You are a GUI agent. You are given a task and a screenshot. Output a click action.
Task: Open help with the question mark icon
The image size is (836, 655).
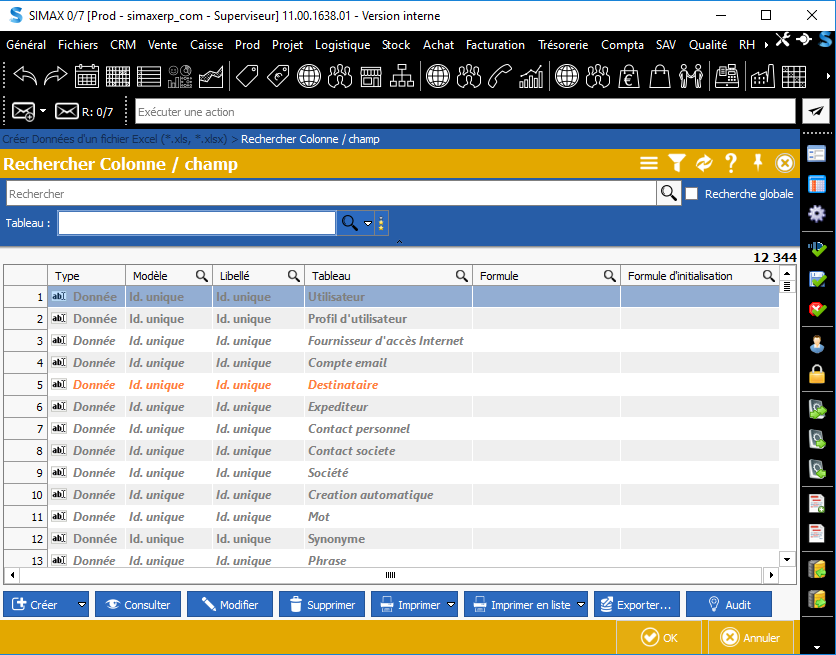coord(731,164)
